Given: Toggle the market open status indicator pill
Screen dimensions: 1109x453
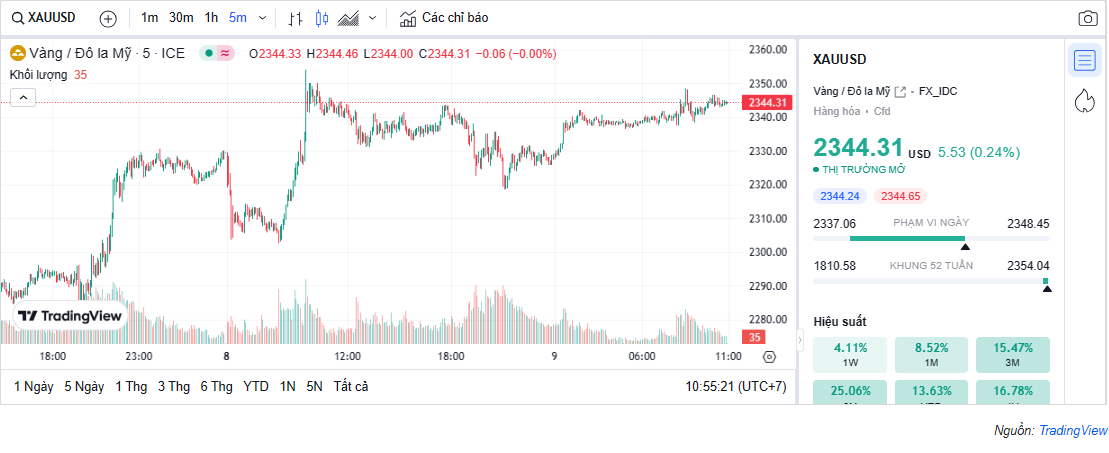Looking at the screenshot, I should (x=217, y=53).
